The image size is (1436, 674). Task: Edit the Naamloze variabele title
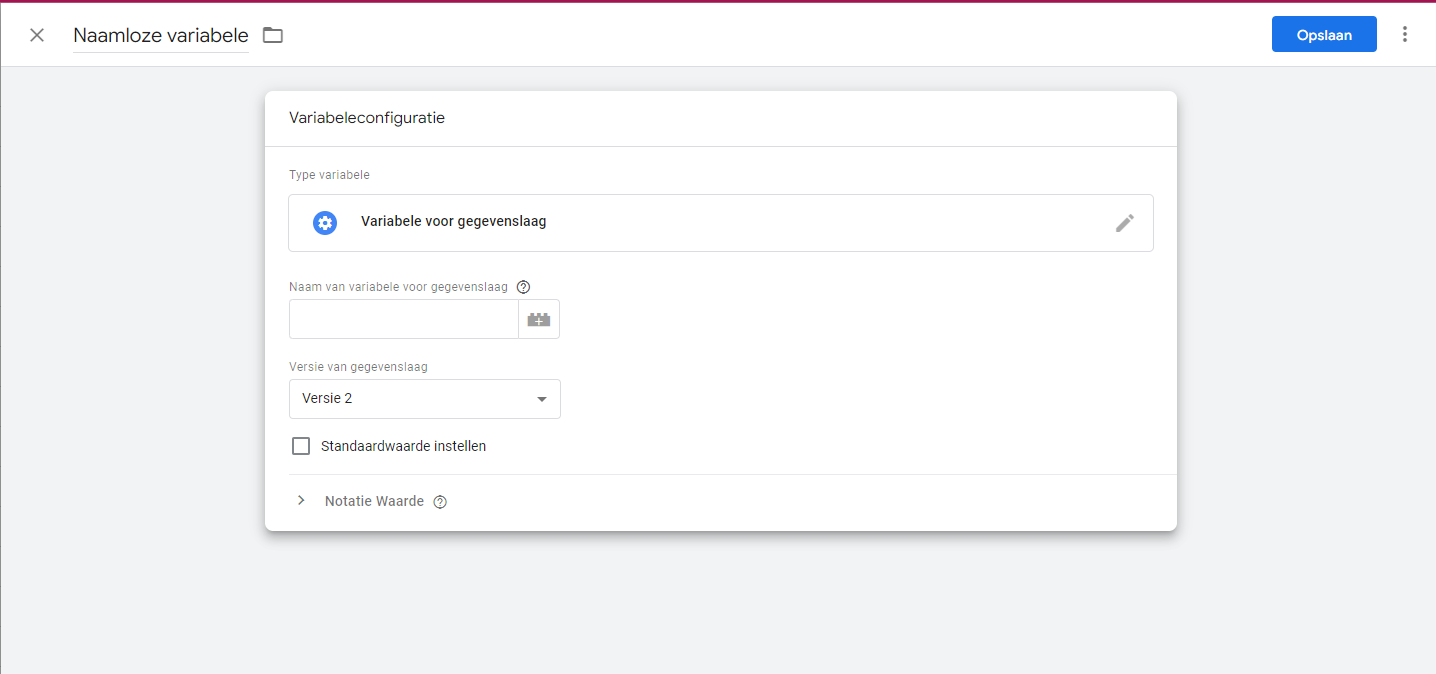point(161,36)
